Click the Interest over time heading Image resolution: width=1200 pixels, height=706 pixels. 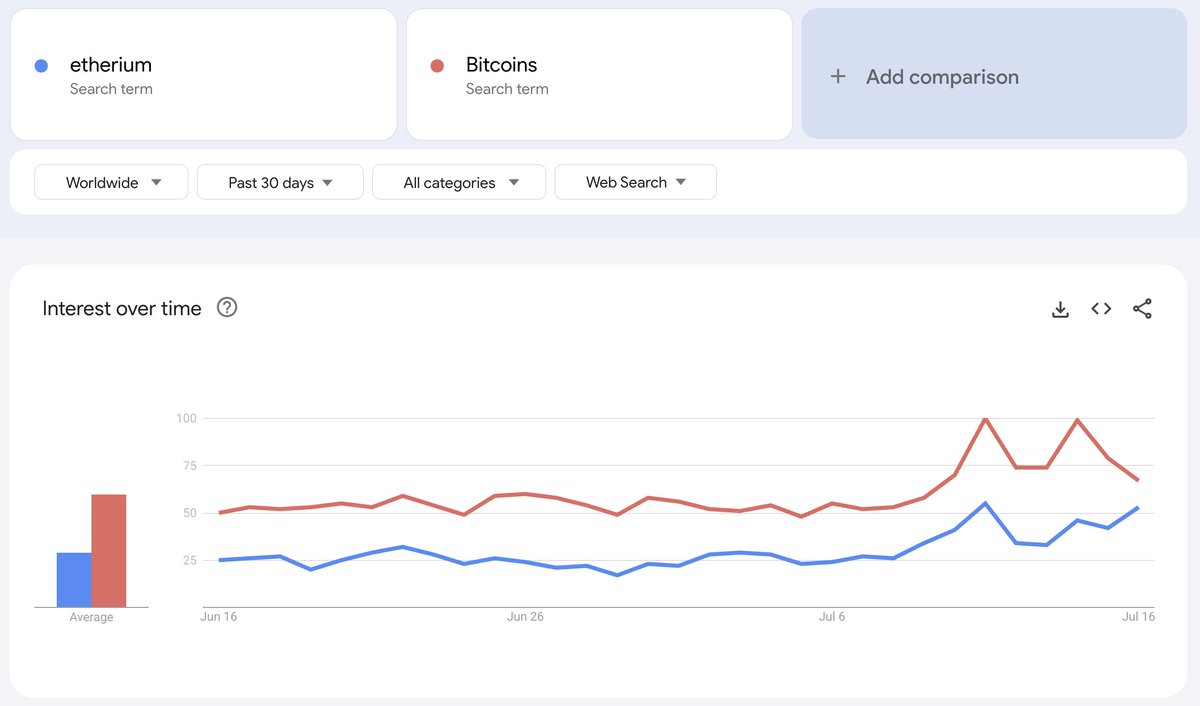point(122,308)
